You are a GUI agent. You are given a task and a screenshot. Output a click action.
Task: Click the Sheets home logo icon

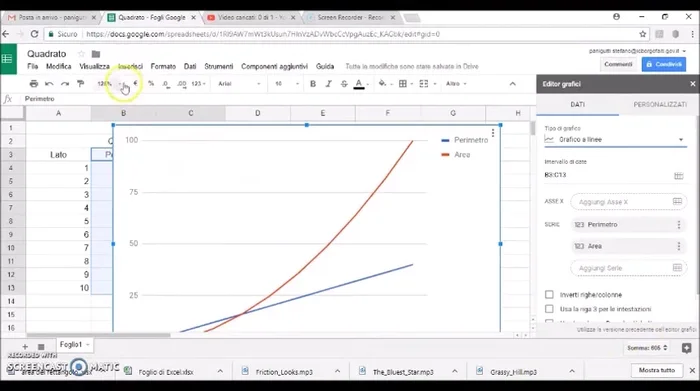pos(8,58)
